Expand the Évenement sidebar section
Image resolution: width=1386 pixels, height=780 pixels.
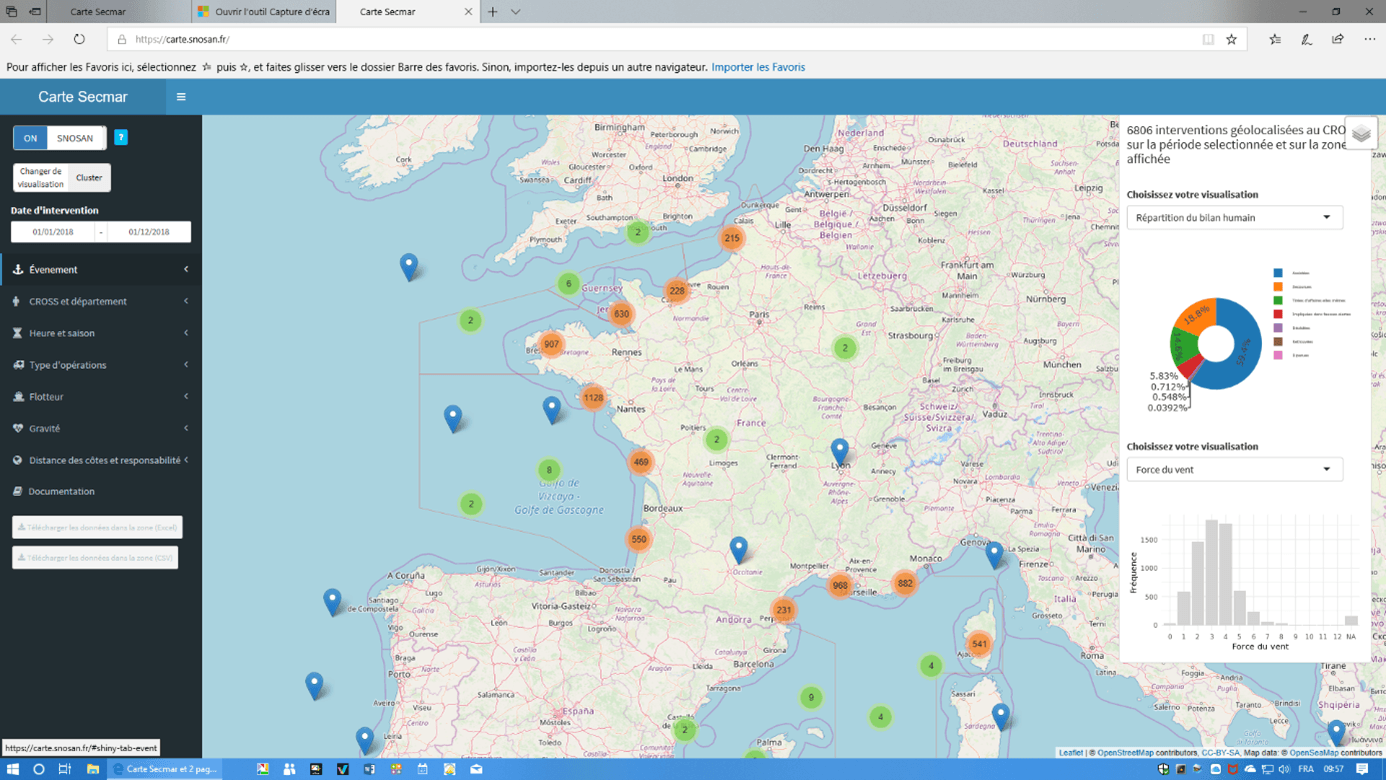[x=100, y=269]
